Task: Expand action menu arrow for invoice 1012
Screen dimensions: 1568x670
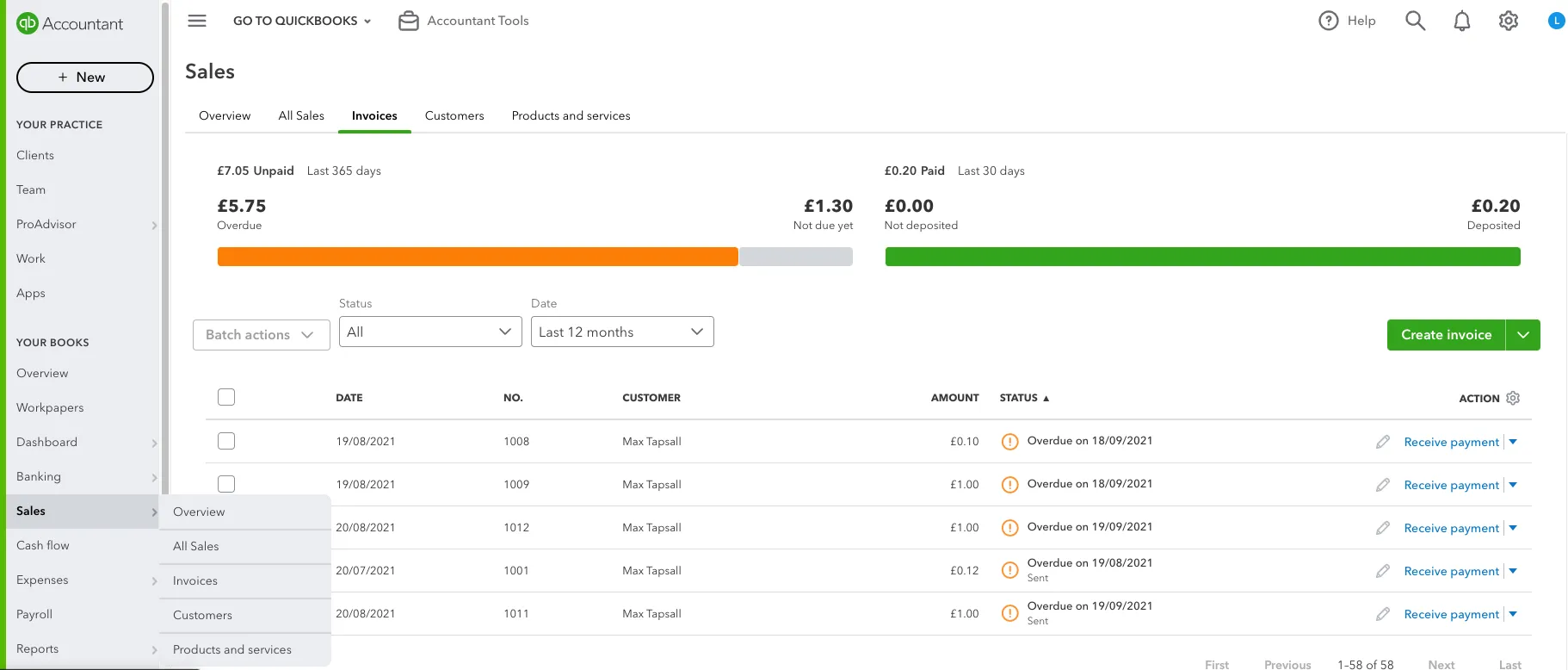Action: tap(1513, 528)
